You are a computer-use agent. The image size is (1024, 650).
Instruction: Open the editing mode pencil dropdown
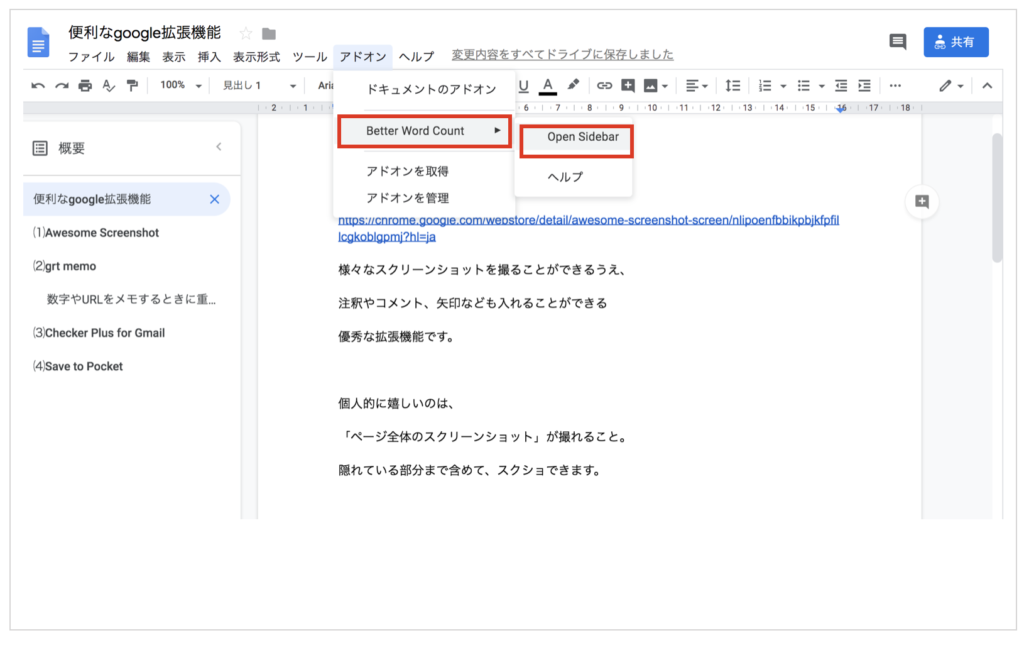[951, 86]
